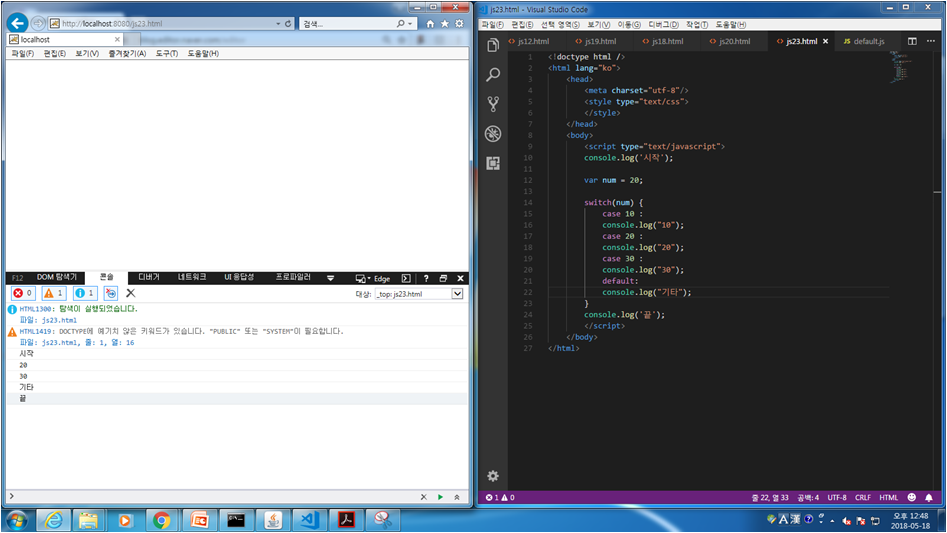This screenshot has width=947, height=533.
Task: Split the VS Code editor
Action: 912,41
